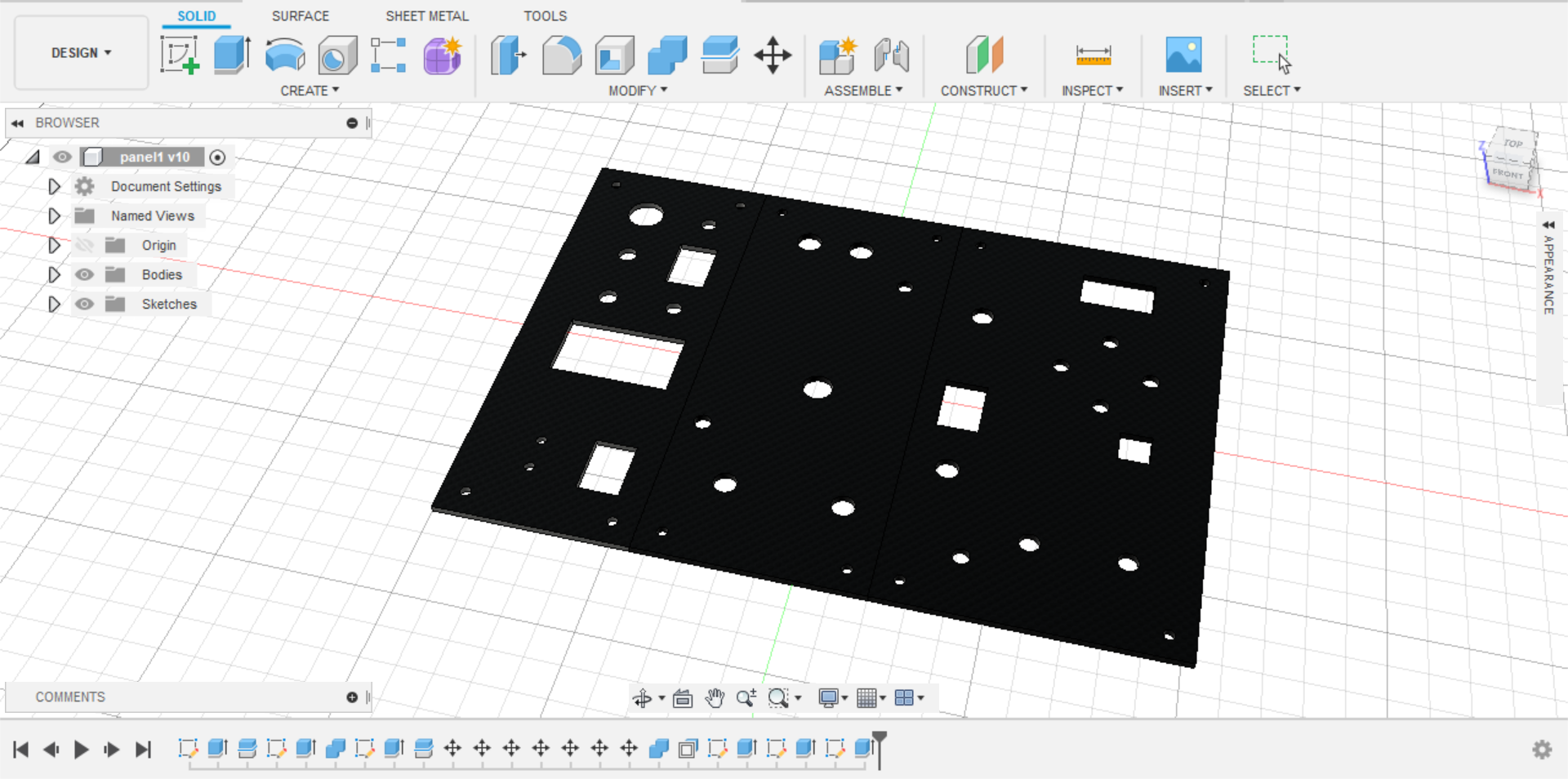Open the DESIGN workspace dropdown
1568x779 pixels.
81,53
